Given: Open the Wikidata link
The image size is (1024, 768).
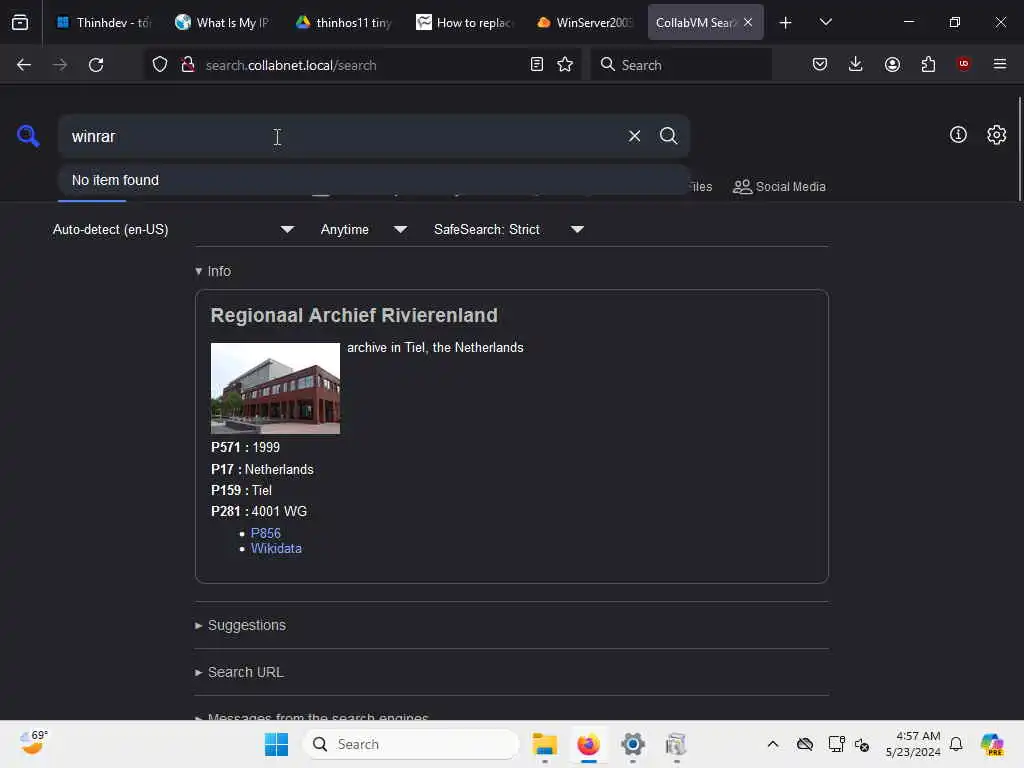Looking at the screenshot, I should 276,549.
